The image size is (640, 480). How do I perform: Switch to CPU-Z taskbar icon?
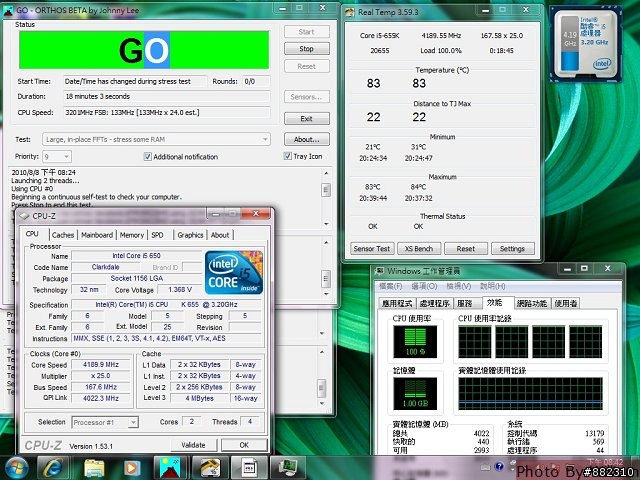click(248, 468)
